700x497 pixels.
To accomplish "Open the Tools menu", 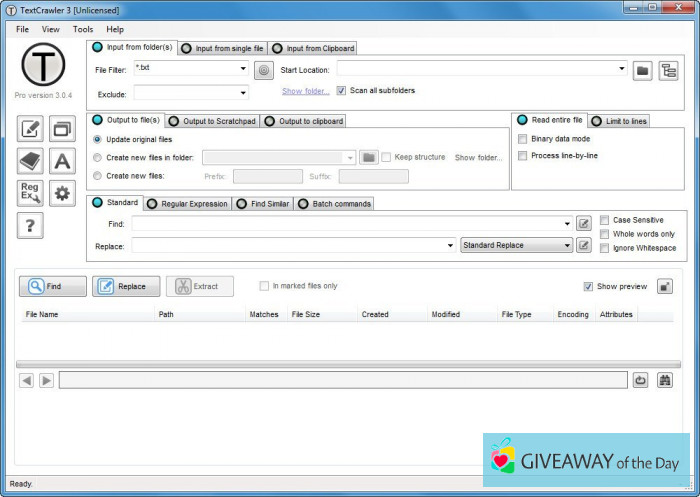I will tap(83, 29).
